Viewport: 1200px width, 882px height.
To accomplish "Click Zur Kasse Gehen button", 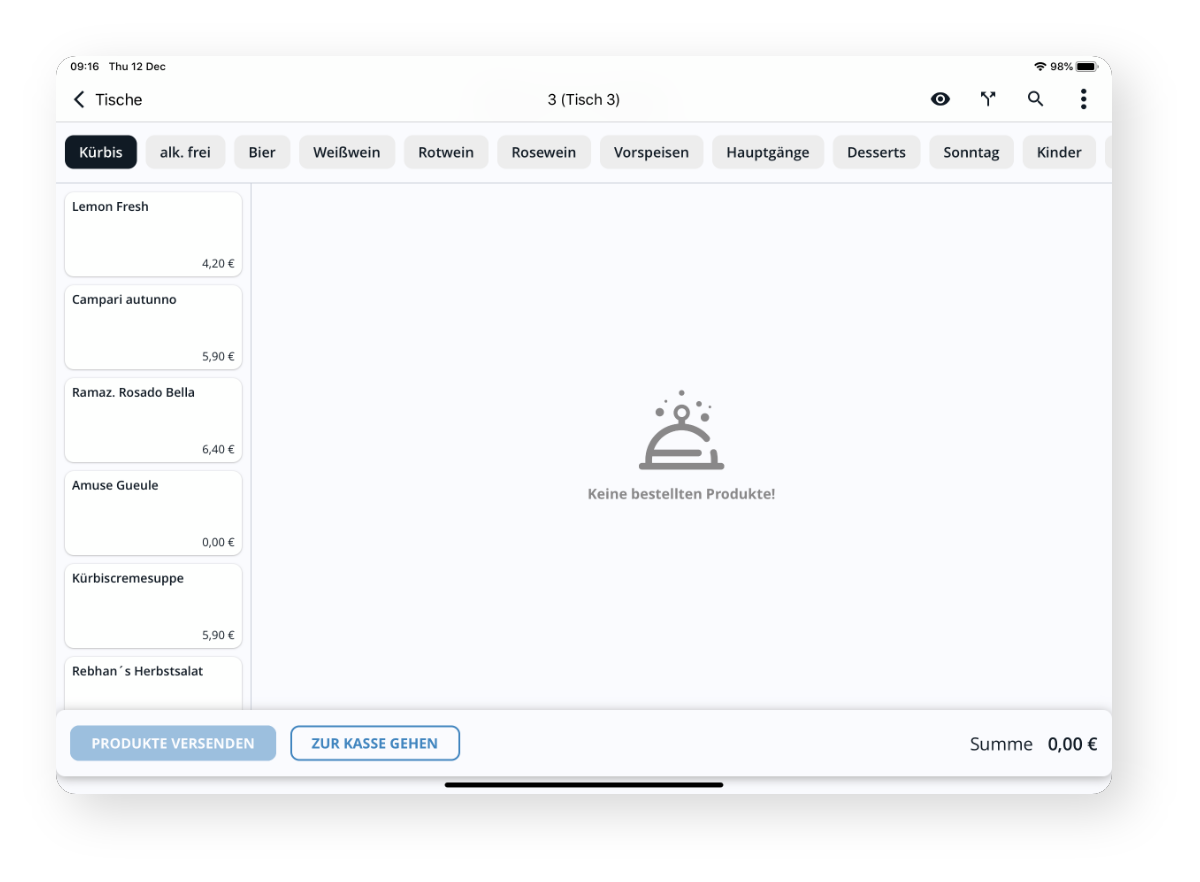I will tap(374, 743).
